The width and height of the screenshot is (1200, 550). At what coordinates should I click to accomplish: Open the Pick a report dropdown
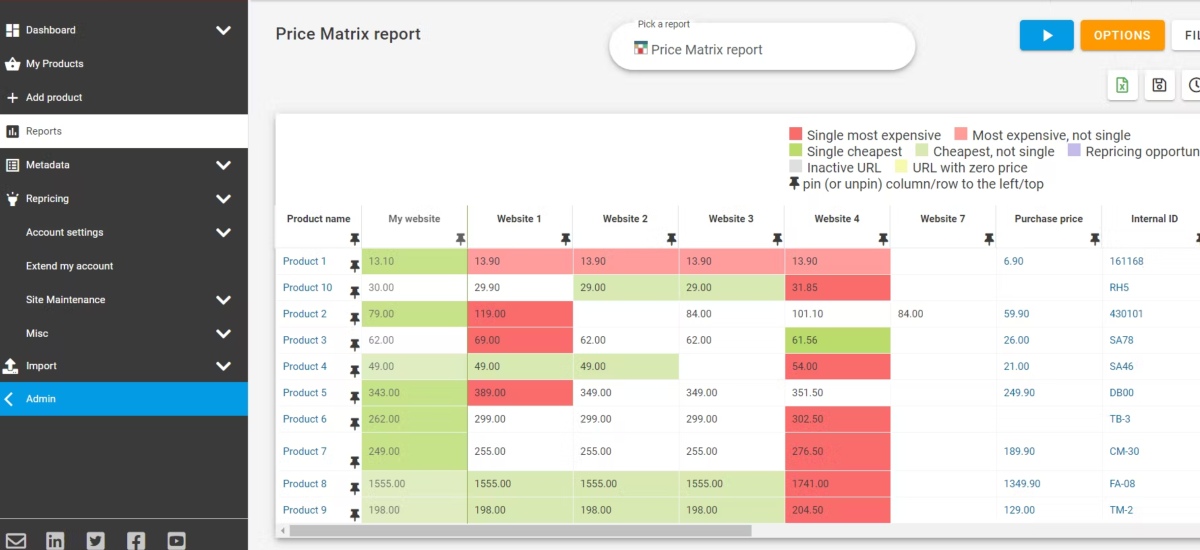pyautogui.click(x=761, y=49)
